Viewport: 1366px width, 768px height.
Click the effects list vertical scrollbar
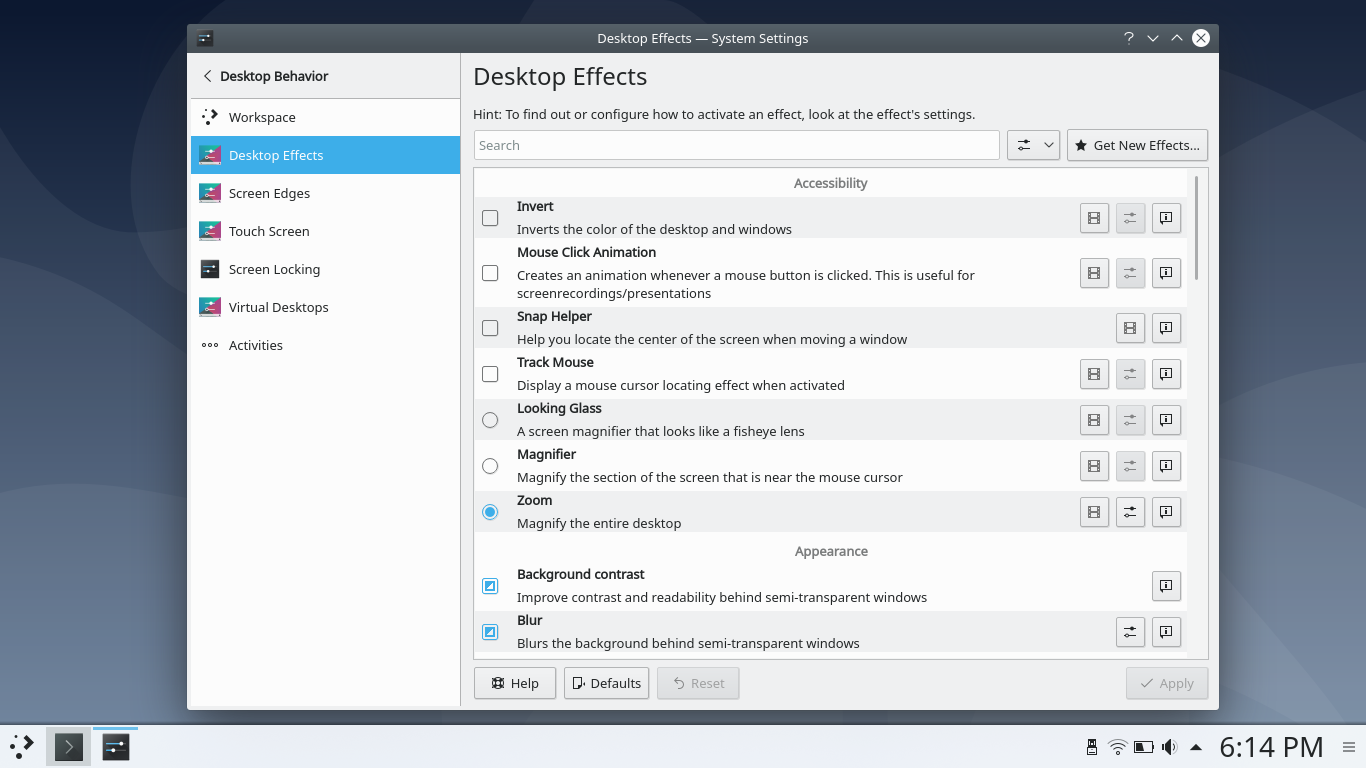point(1196,228)
